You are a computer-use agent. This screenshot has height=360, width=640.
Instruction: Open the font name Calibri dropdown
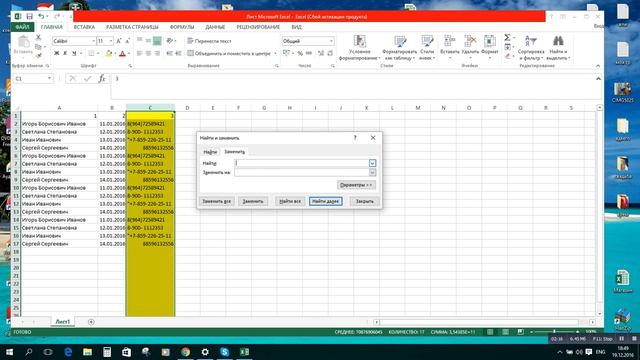pyautogui.click(x=93, y=41)
